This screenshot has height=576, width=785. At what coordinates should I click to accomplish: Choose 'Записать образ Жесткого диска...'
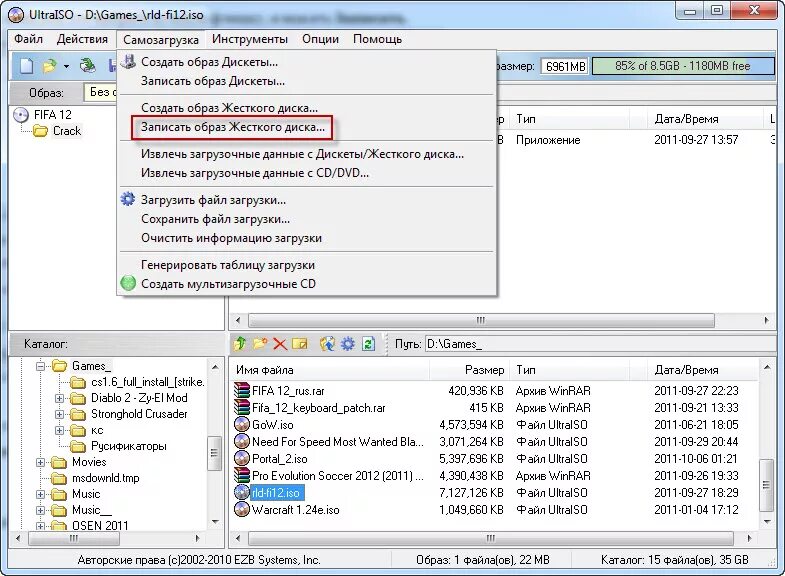click(232, 127)
